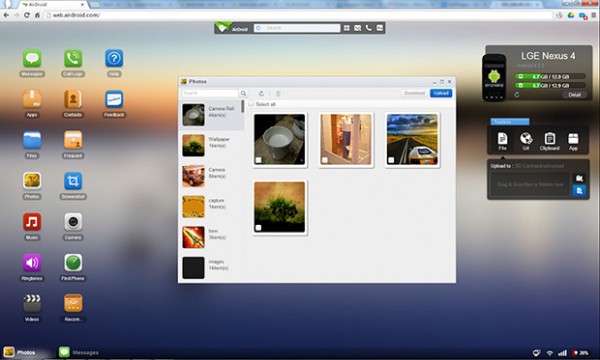This screenshot has width=600, height=360.
Task: Select the Camera Roll album
Action: click(x=210, y=115)
